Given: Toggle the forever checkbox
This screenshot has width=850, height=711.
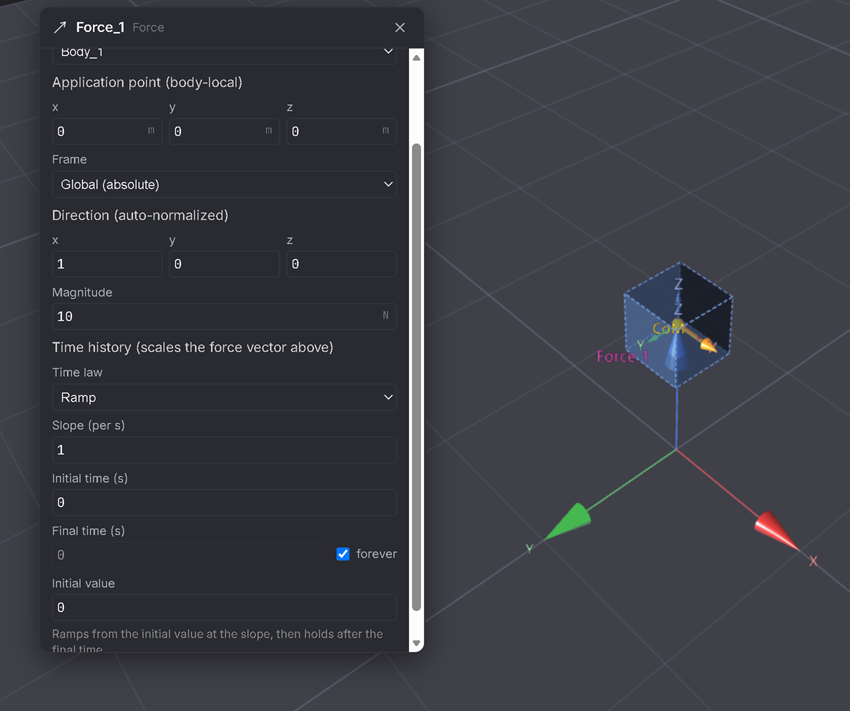Looking at the screenshot, I should [x=343, y=554].
